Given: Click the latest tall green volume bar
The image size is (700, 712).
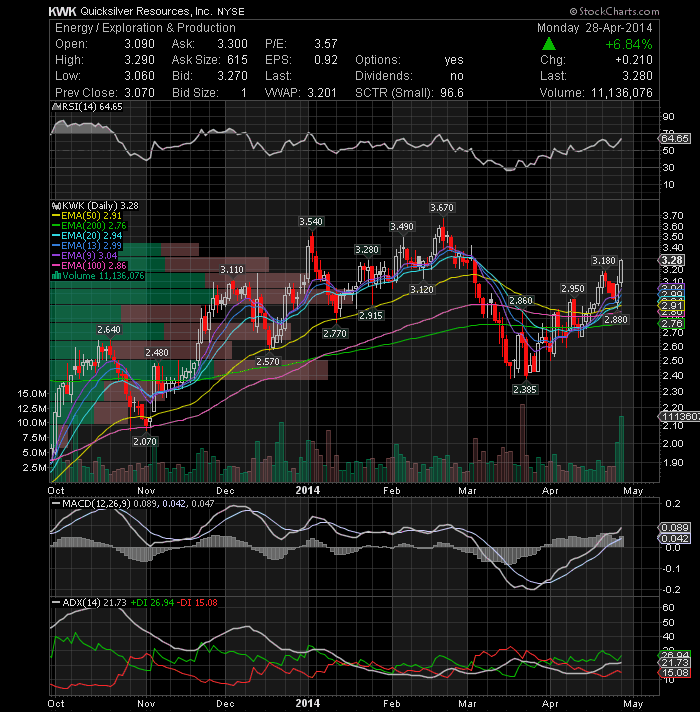Looking at the screenshot, I should [x=621, y=449].
